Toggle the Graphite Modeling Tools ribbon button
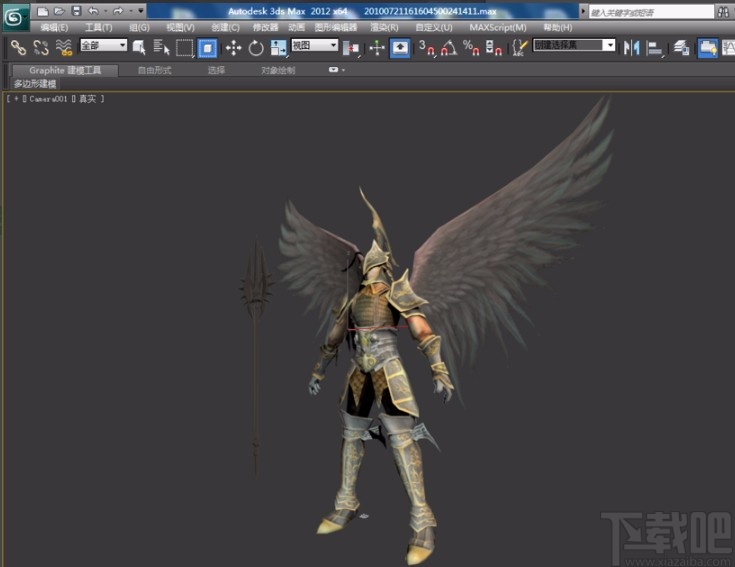 coord(707,48)
